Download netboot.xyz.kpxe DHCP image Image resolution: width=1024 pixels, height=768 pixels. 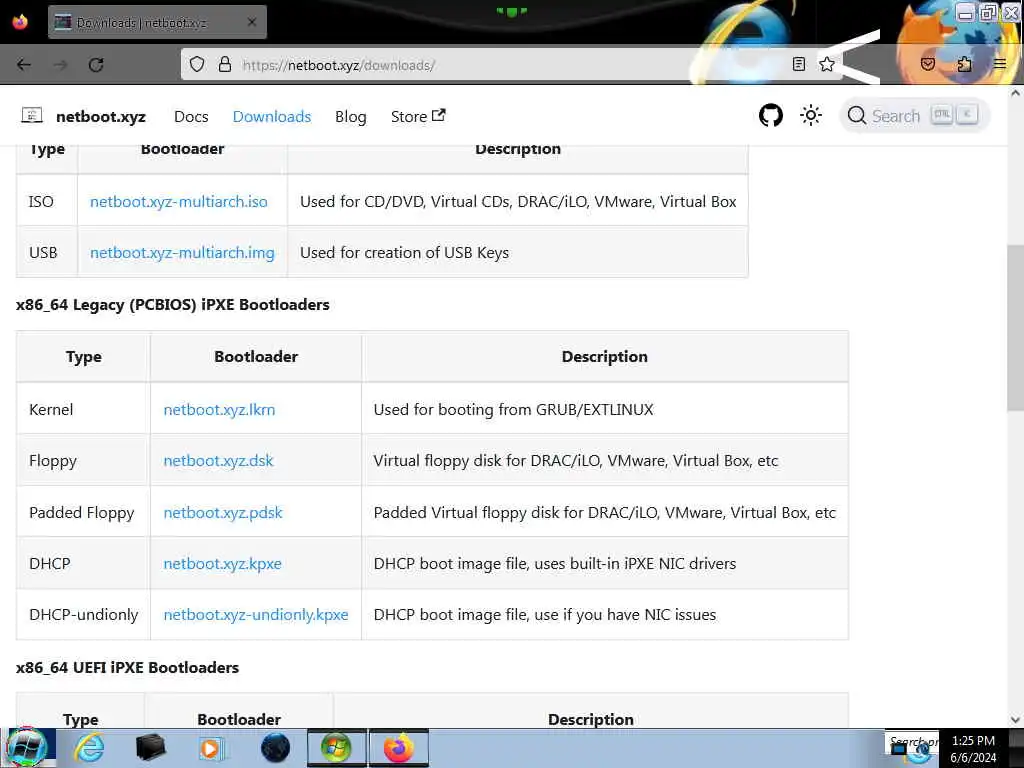[223, 563]
